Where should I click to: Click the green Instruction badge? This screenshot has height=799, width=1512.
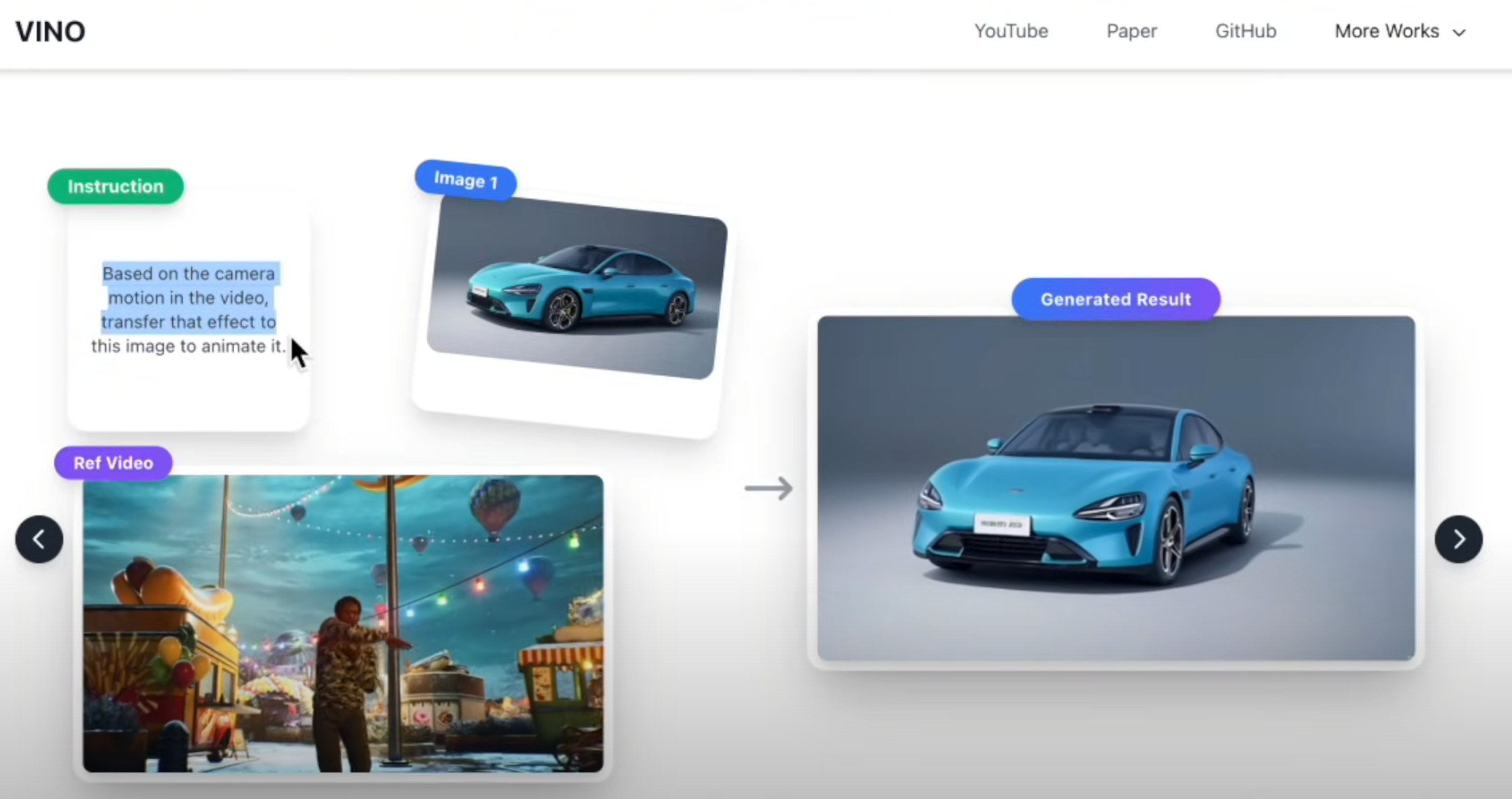116,187
